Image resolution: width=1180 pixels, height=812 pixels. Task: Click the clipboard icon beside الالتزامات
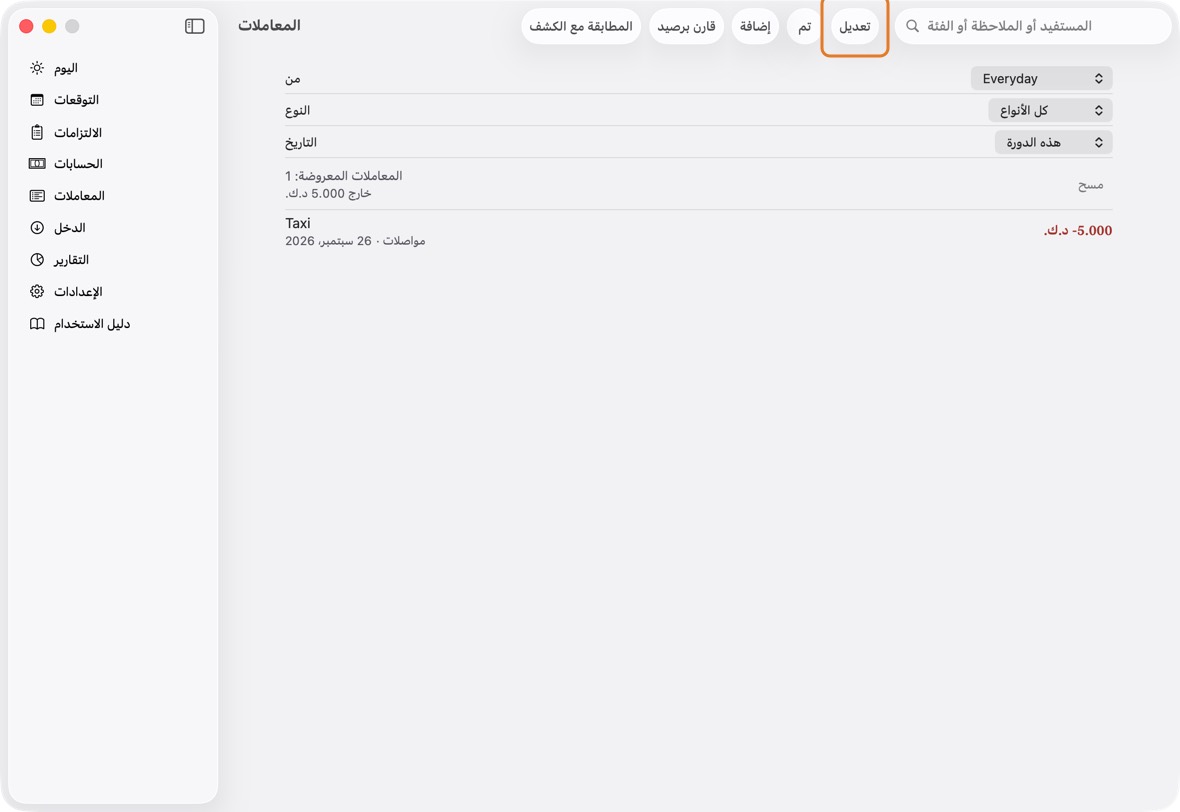coord(37,132)
